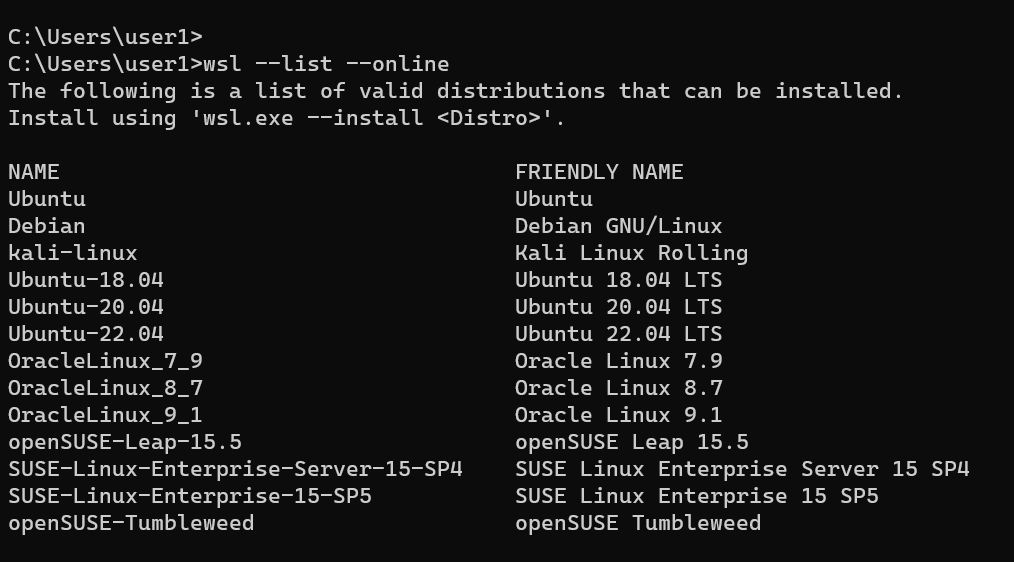Click the OracleLinux_7_9 entry

[105, 362]
